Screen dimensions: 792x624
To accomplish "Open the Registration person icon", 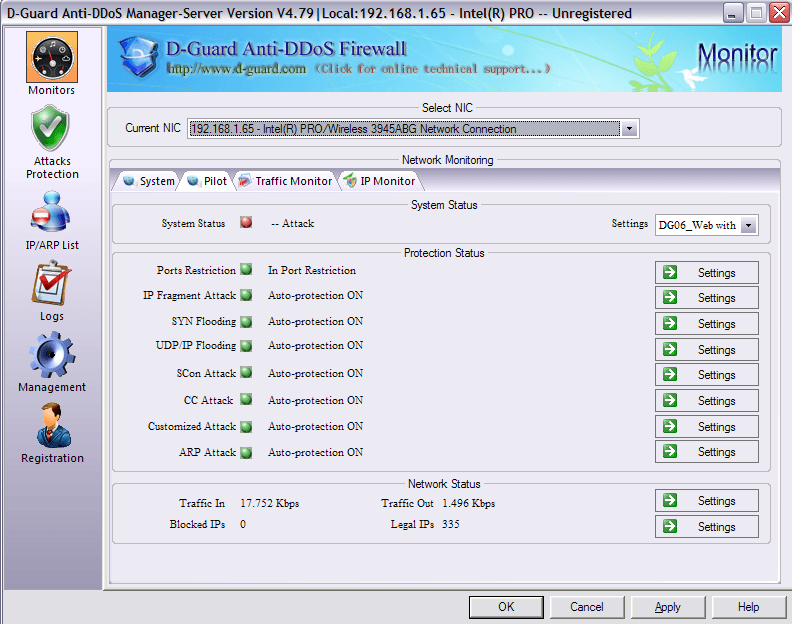I will point(53,425).
